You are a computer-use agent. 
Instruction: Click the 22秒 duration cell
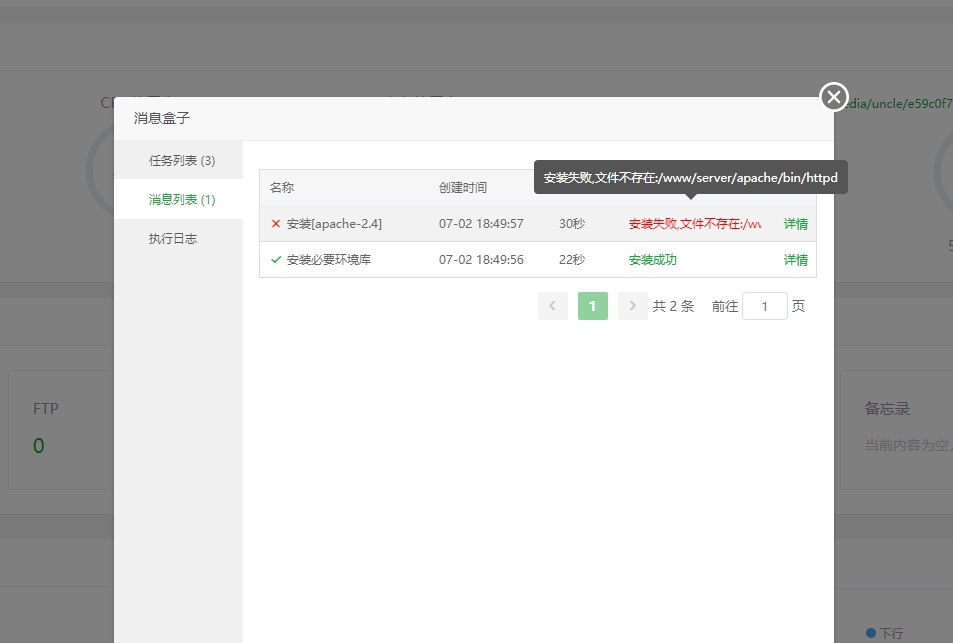[x=572, y=260]
